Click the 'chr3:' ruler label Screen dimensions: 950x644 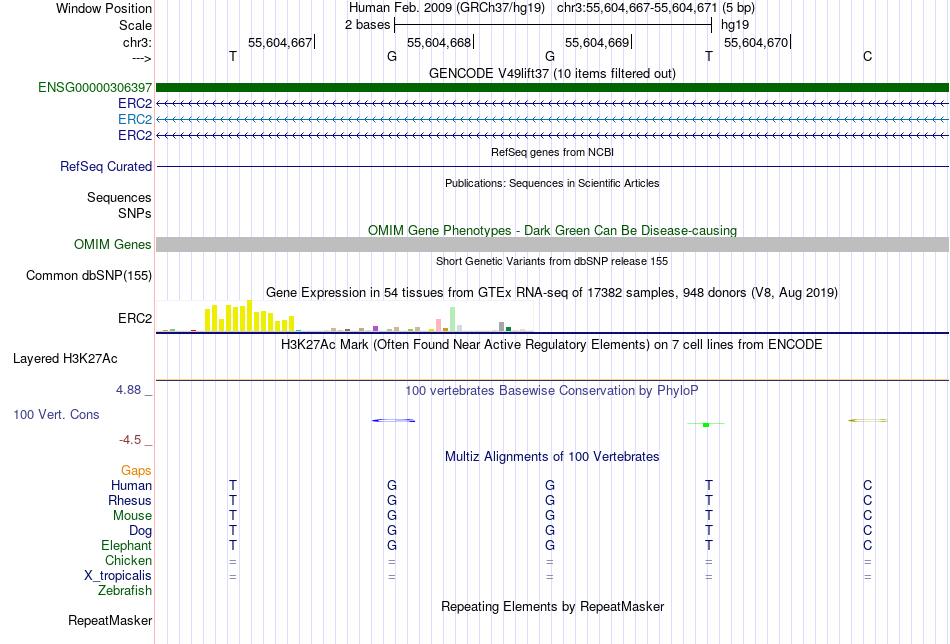pos(138,42)
